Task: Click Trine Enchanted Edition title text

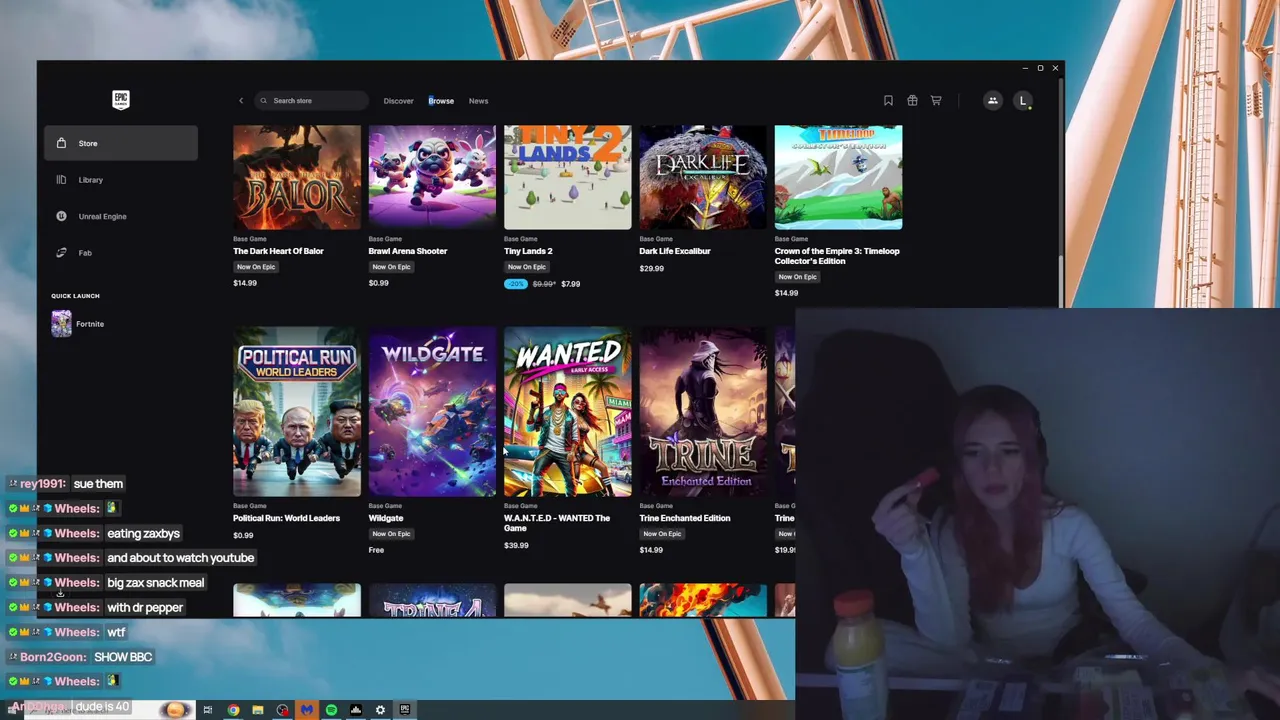Action: click(685, 518)
